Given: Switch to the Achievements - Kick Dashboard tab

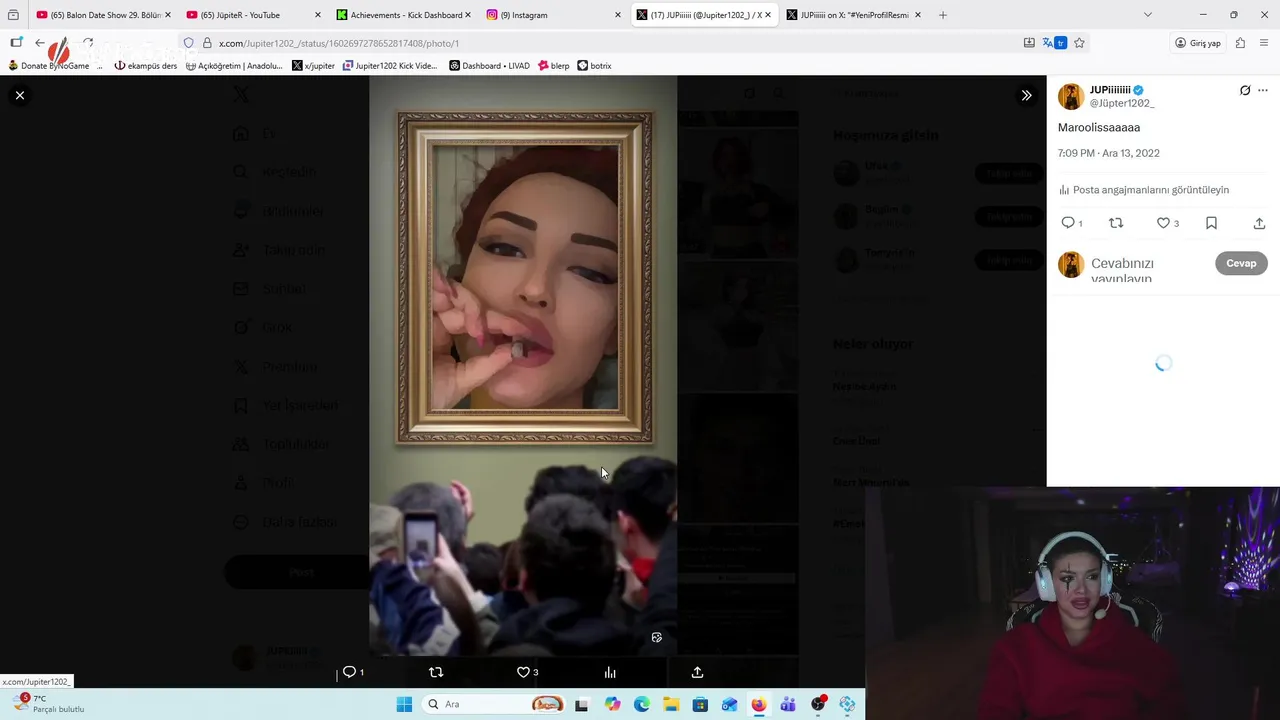Looking at the screenshot, I should 402,15.
